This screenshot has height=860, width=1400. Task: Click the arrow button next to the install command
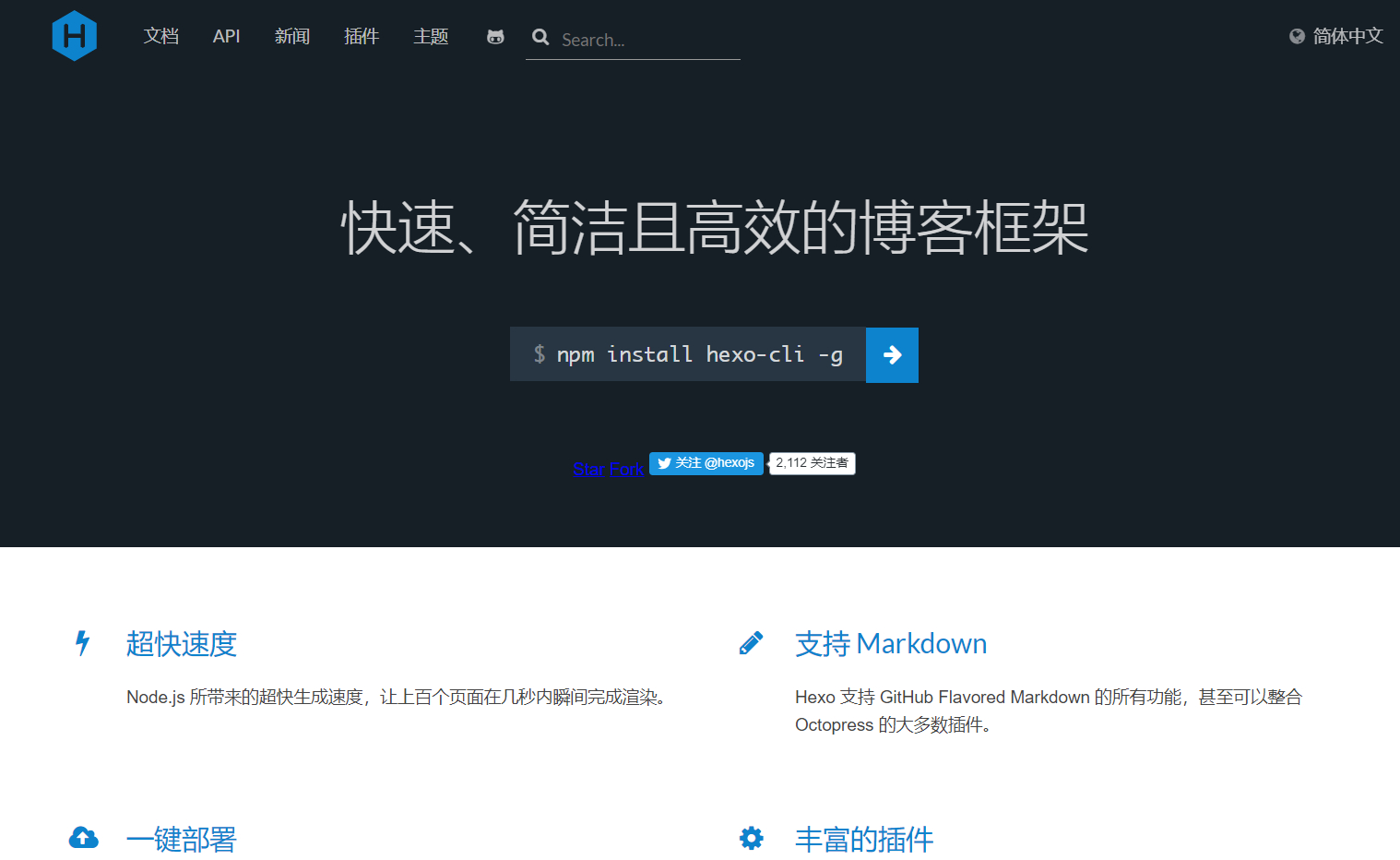(891, 354)
